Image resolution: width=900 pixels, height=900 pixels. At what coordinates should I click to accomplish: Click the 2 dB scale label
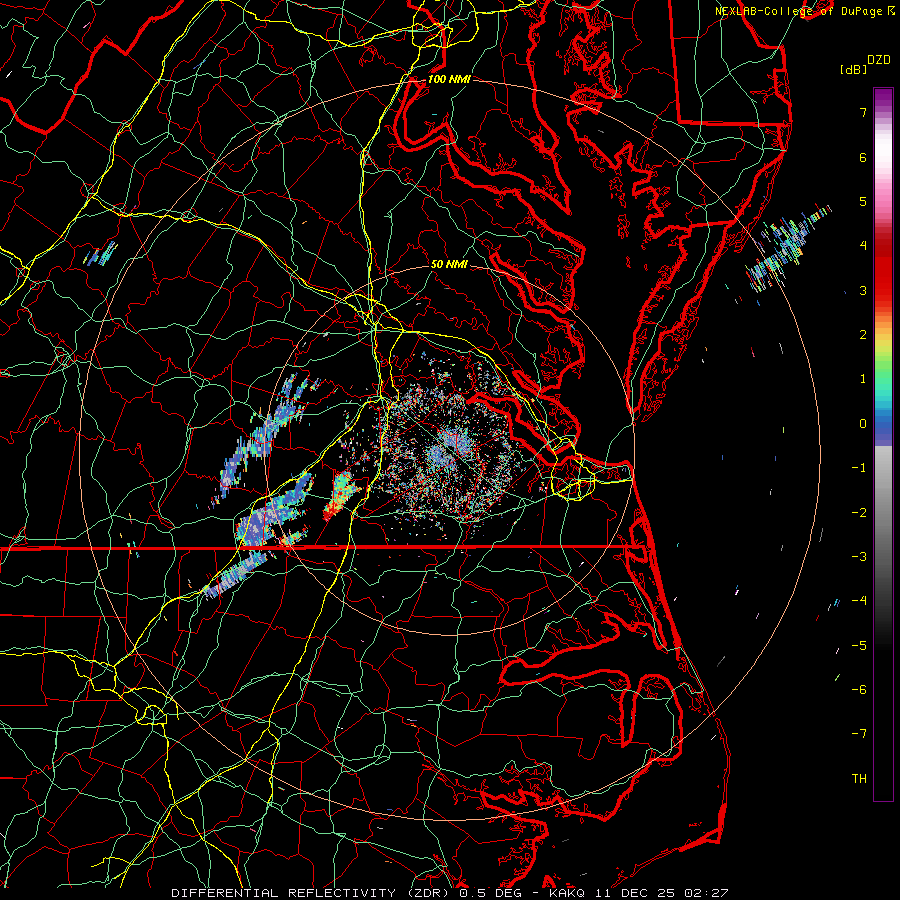tap(863, 335)
